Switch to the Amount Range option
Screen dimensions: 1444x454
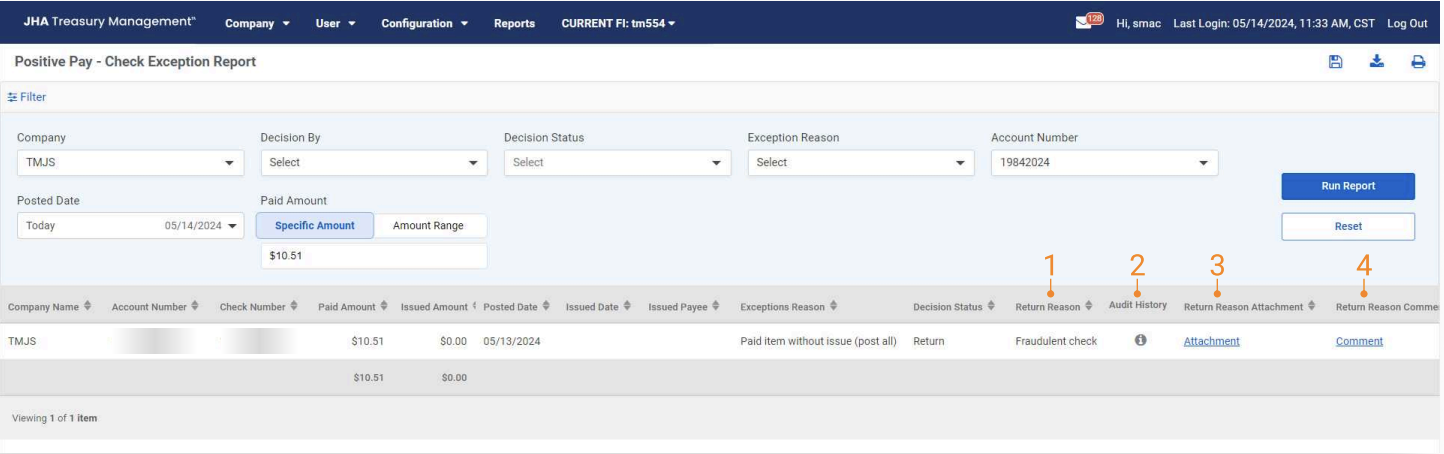pos(428,226)
